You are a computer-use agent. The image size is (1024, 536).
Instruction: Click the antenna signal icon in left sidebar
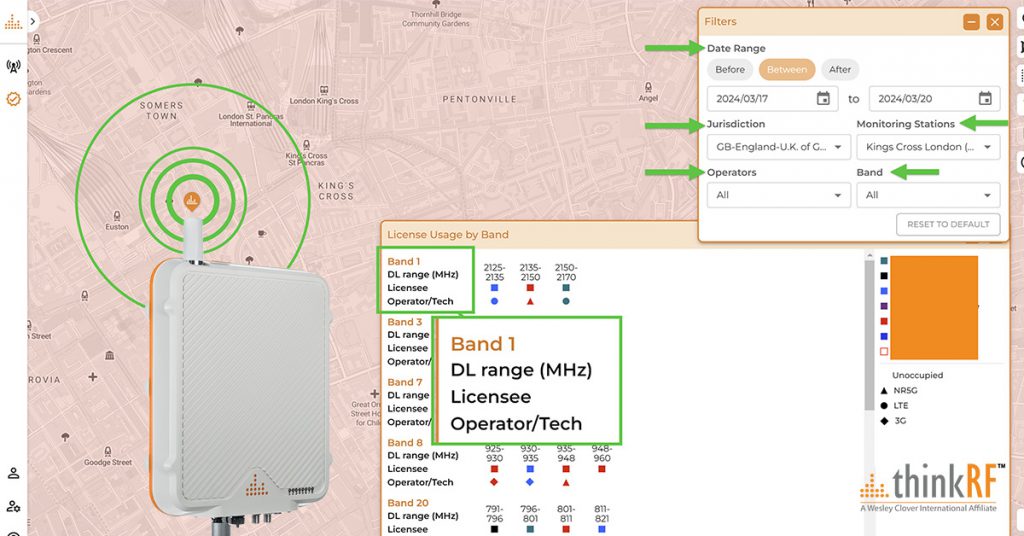[13, 67]
